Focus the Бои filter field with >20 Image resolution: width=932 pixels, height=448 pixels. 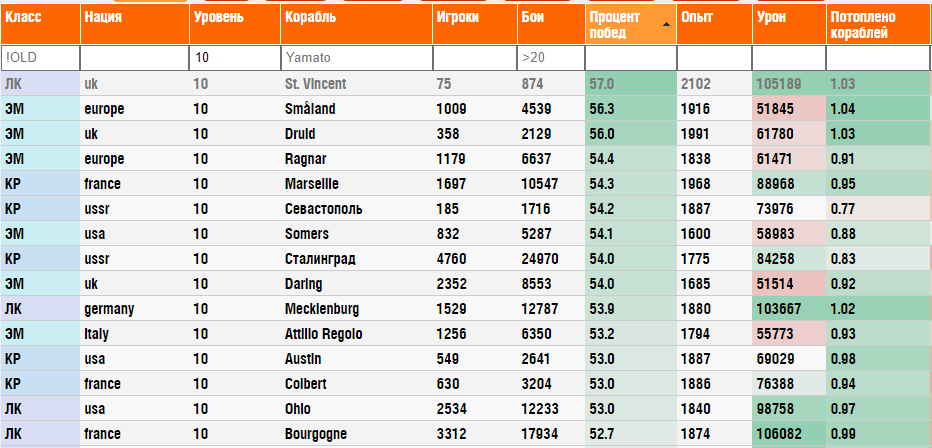tap(551, 58)
